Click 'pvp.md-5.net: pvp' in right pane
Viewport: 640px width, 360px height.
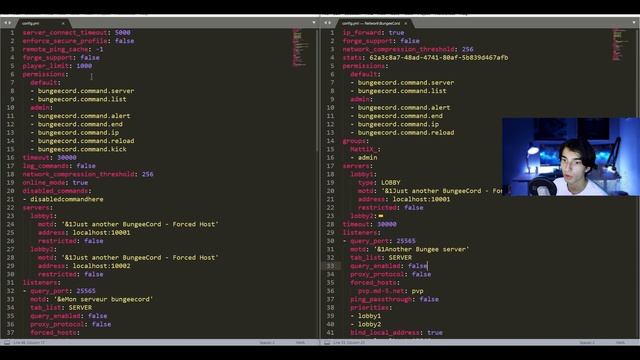(x=391, y=291)
